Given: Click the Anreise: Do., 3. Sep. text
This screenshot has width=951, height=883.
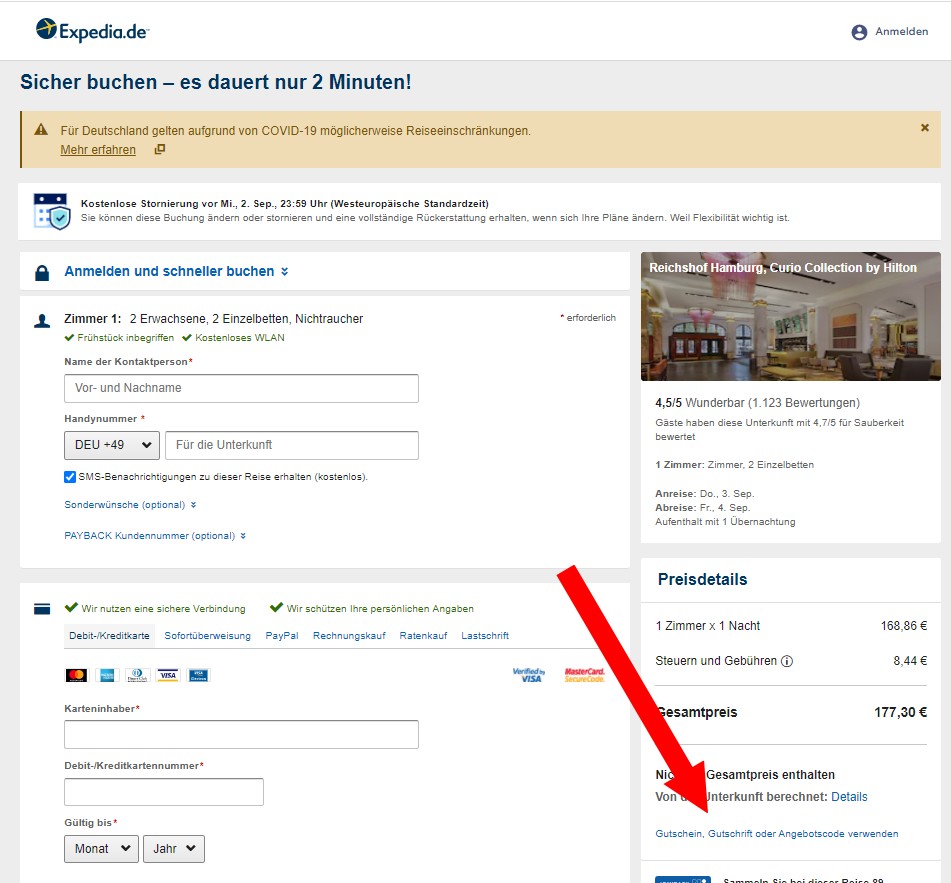Looking at the screenshot, I should coord(705,494).
